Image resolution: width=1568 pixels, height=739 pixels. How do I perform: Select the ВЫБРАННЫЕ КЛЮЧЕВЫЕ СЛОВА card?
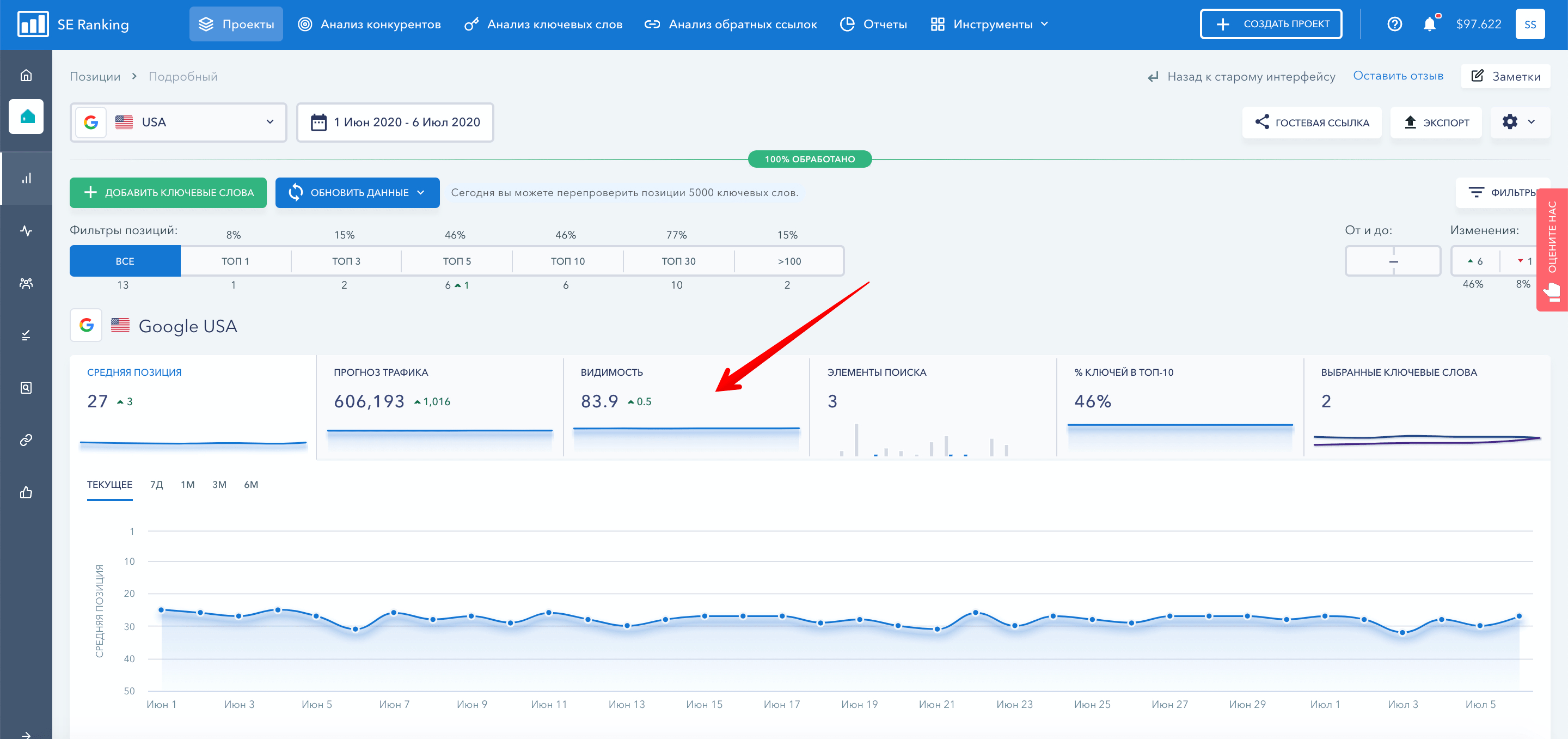(1428, 406)
